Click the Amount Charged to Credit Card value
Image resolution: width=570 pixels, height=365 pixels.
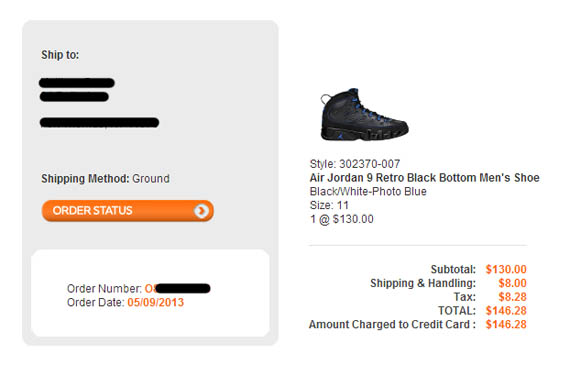[506, 325]
